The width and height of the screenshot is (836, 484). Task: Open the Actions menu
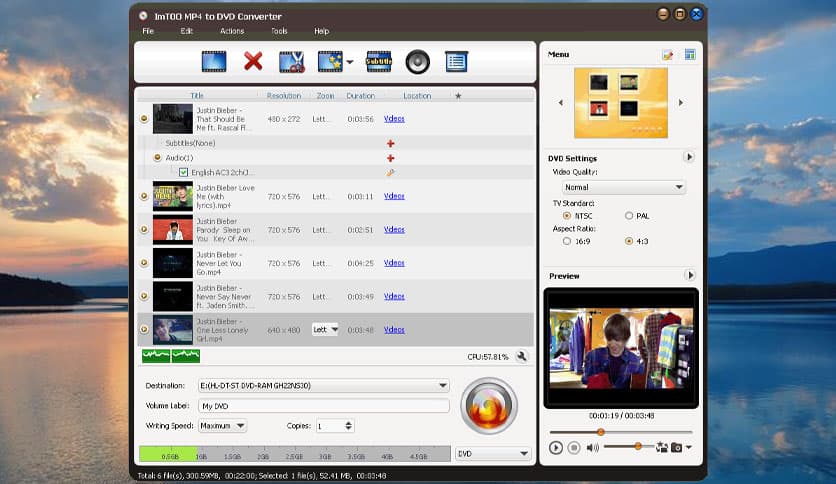tap(232, 31)
